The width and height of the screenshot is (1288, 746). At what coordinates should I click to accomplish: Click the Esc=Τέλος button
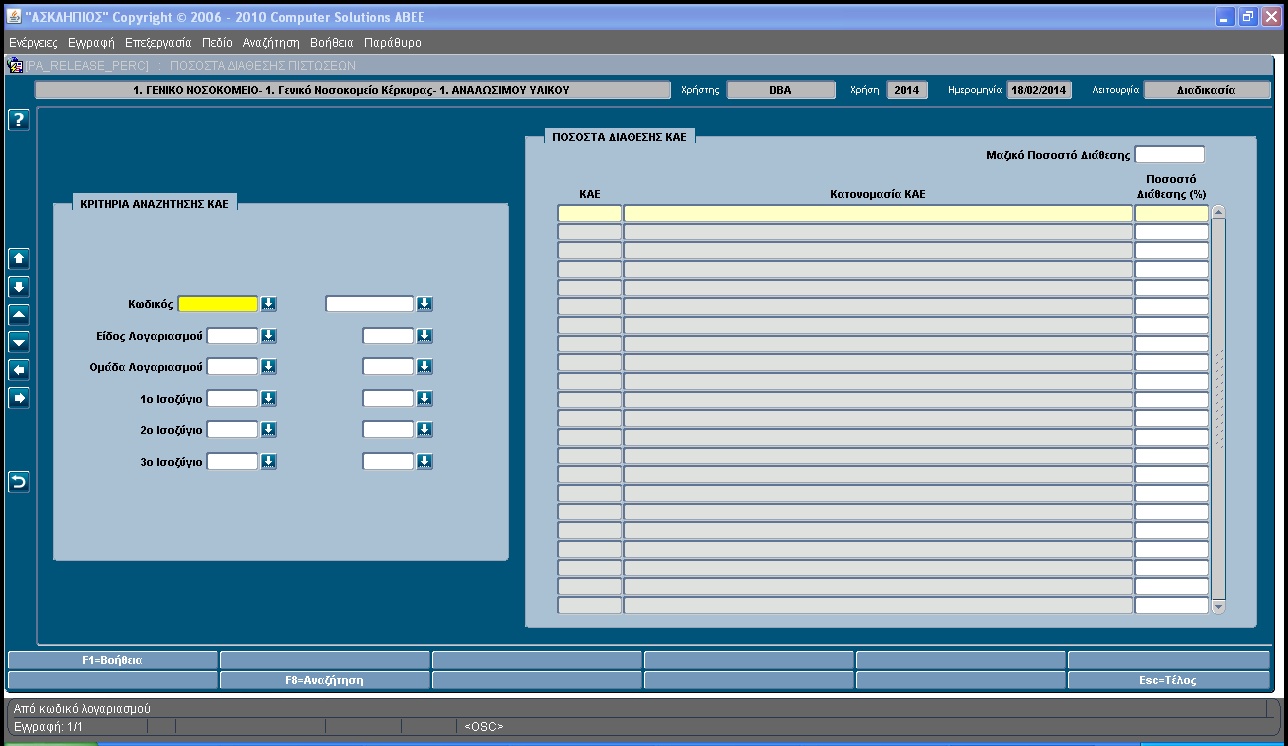(1169, 680)
